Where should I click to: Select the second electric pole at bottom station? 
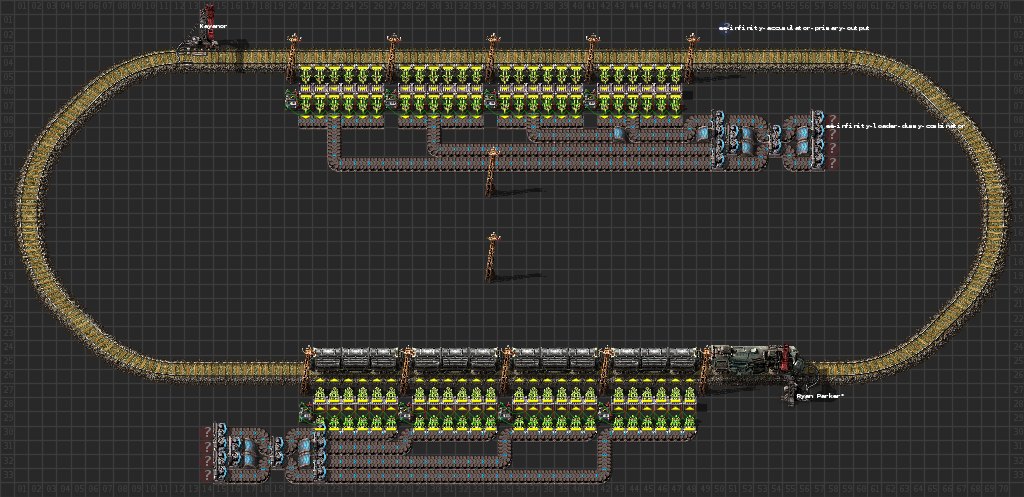407,370
